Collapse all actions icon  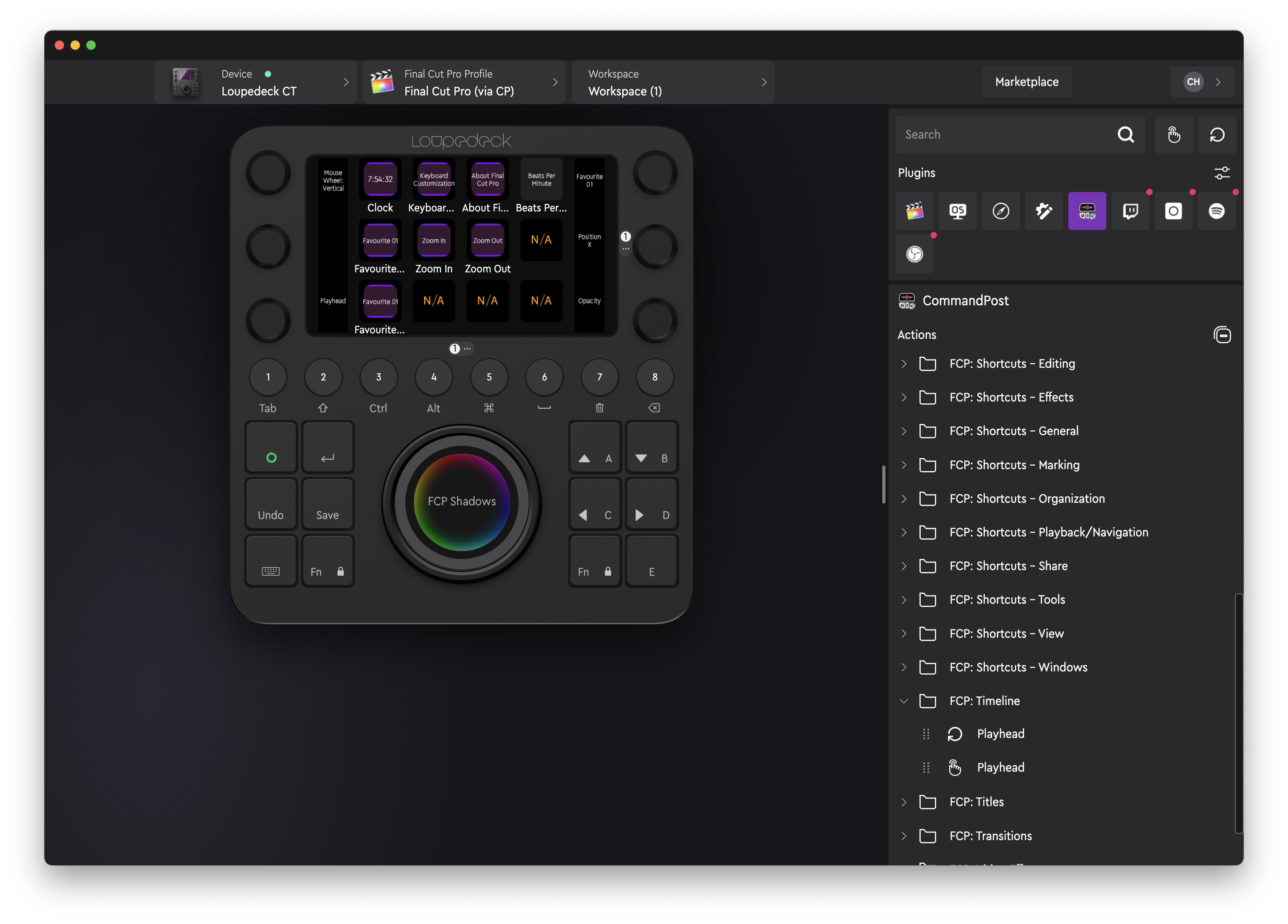coord(1222,335)
